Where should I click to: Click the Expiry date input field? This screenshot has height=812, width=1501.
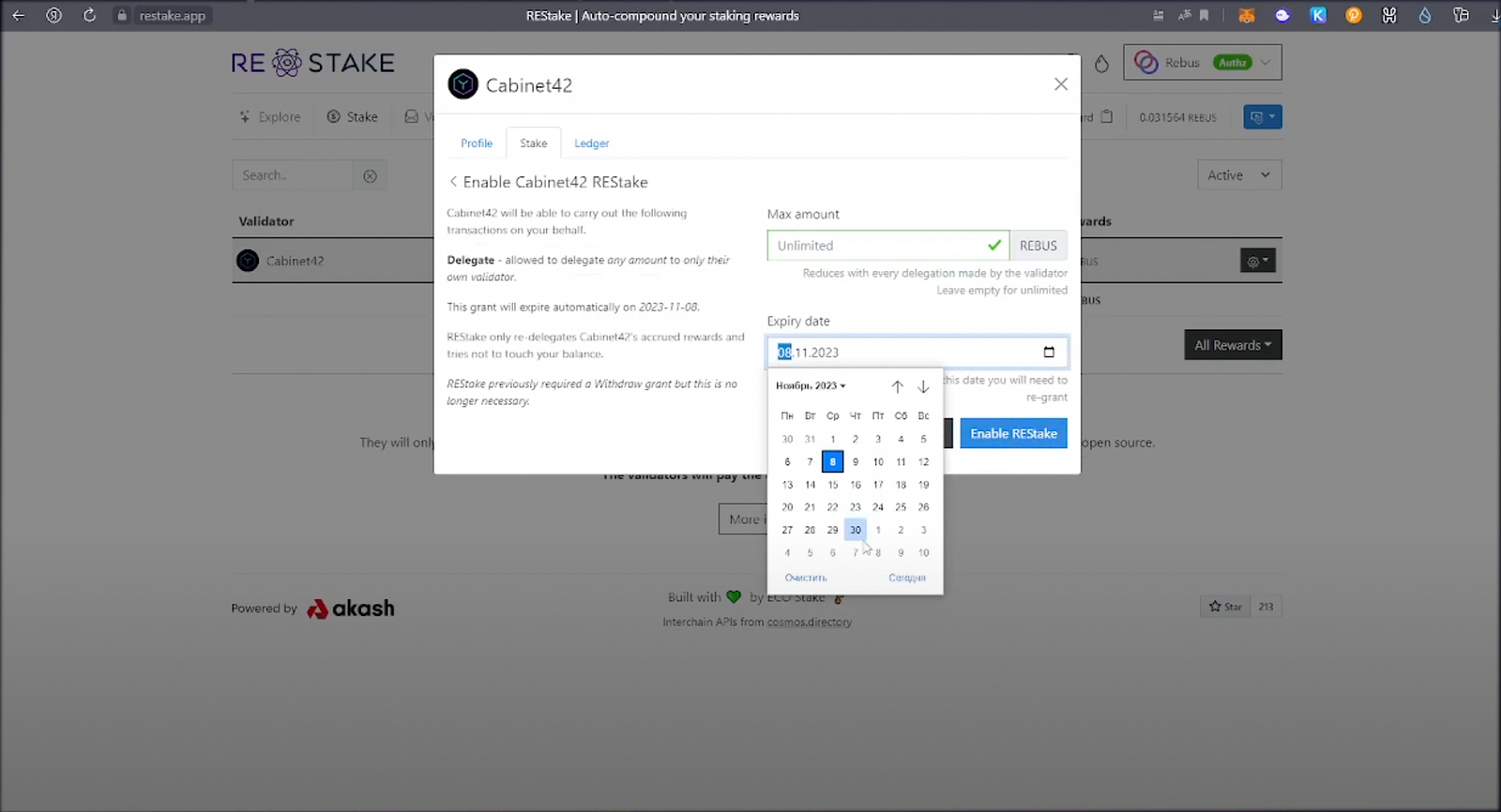(x=917, y=353)
